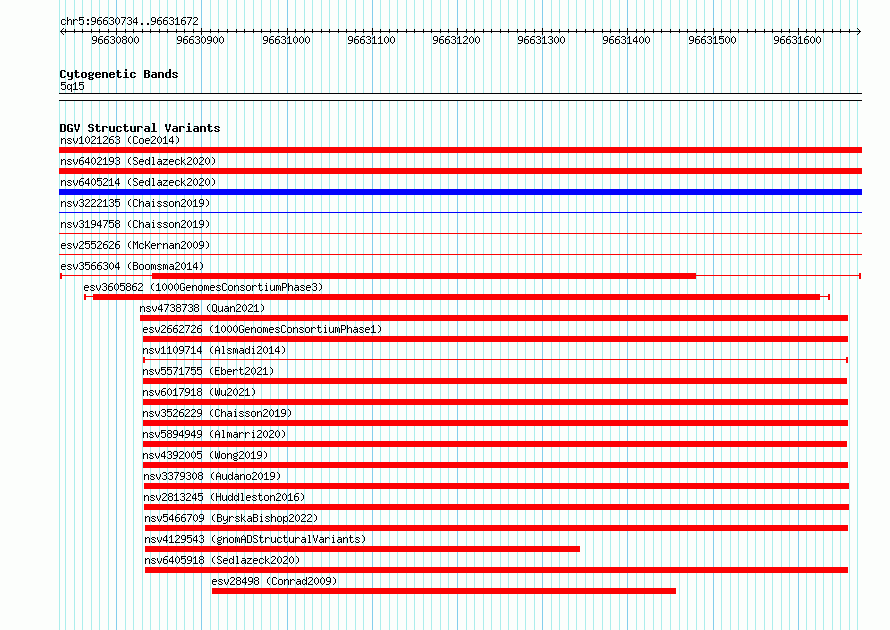The width and height of the screenshot is (890, 630).
Task: Open nsv1109714 (Alsmadi2014) label
Action: [x=214, y=350]
